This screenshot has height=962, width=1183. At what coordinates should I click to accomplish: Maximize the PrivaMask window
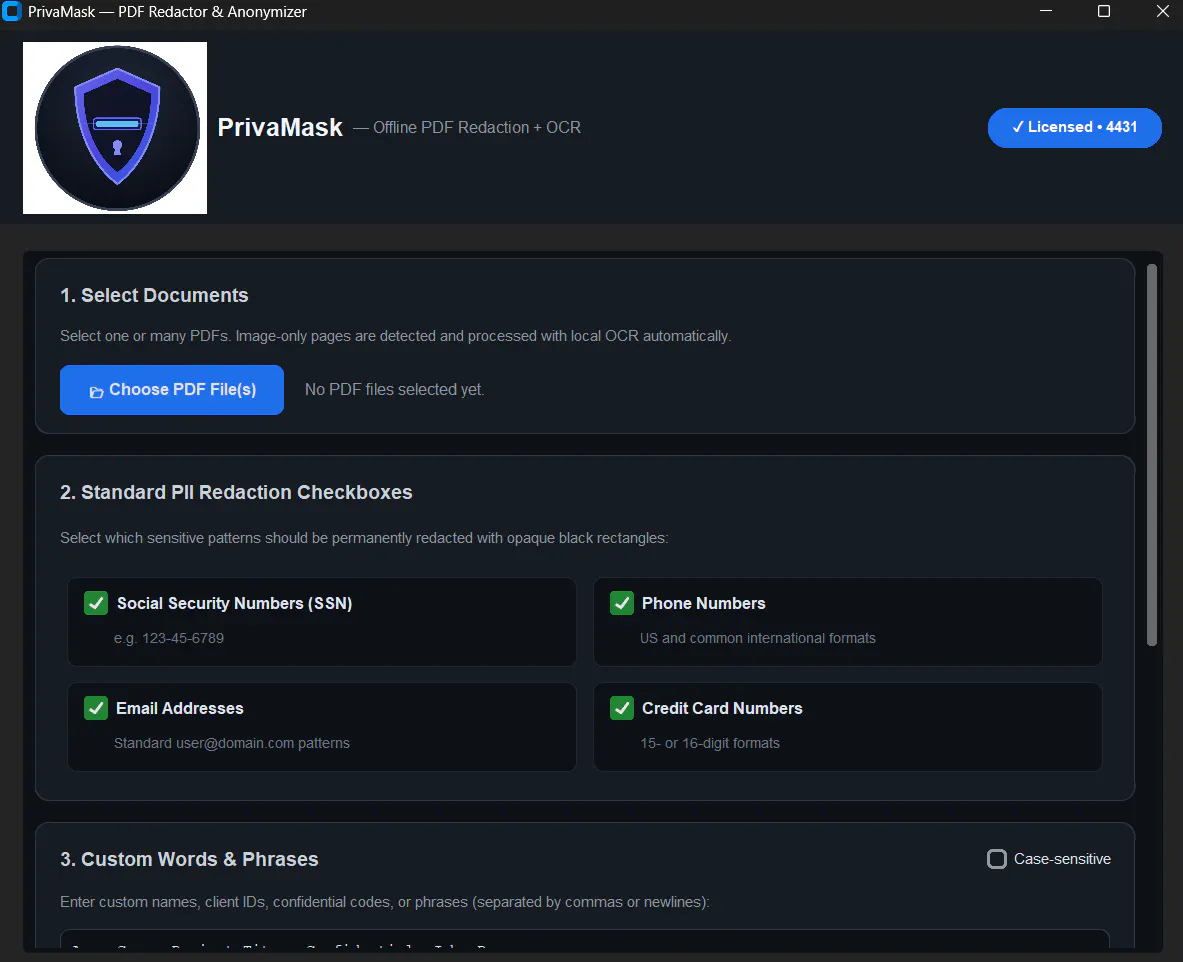[x=1104, y=11]
